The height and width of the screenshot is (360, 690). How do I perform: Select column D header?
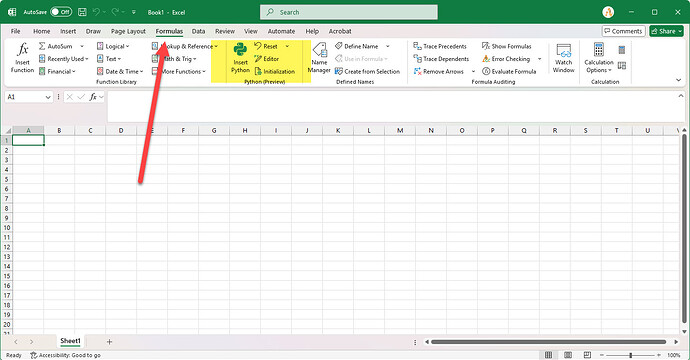[x=121, y=130]
